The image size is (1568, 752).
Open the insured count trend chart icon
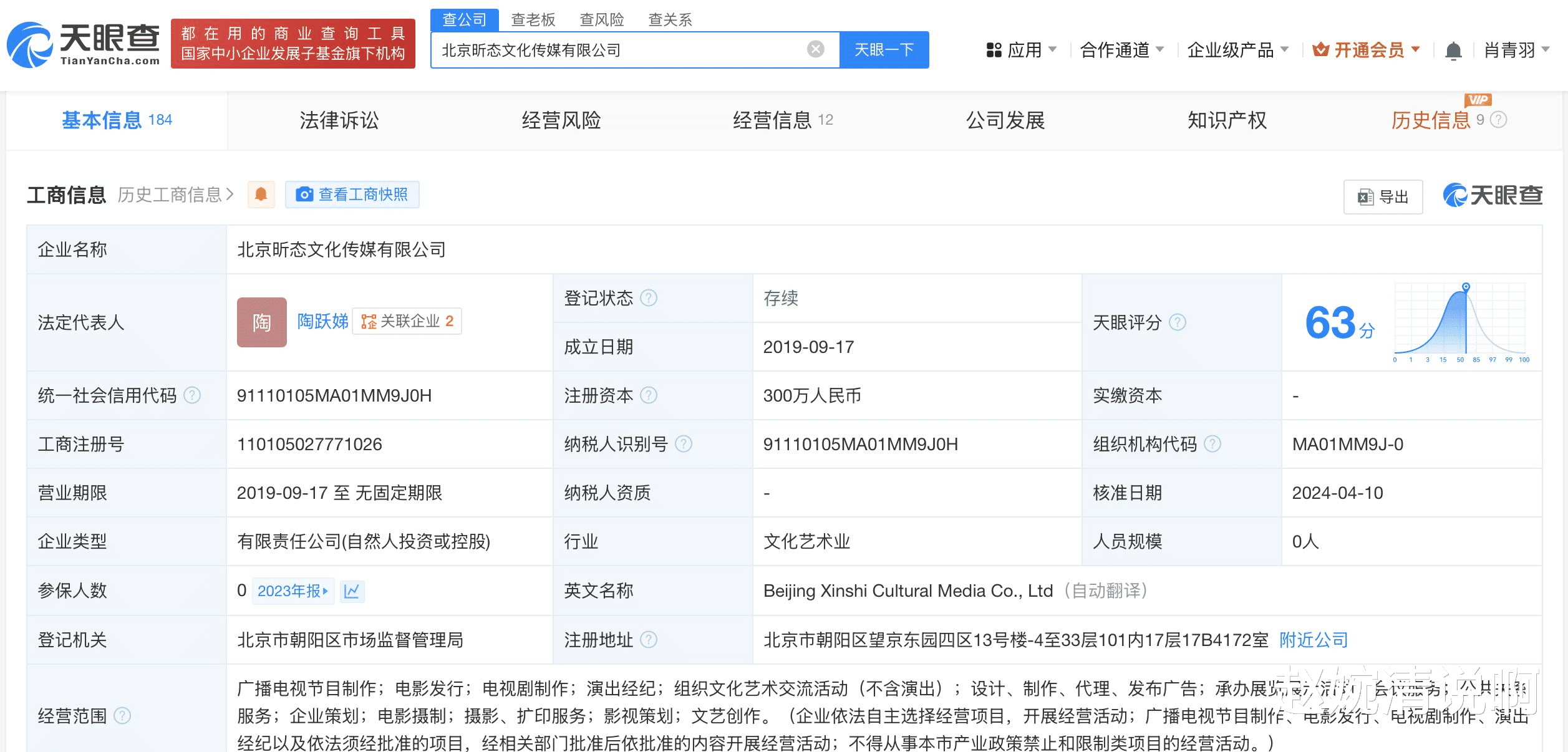[x=352, y=591]
